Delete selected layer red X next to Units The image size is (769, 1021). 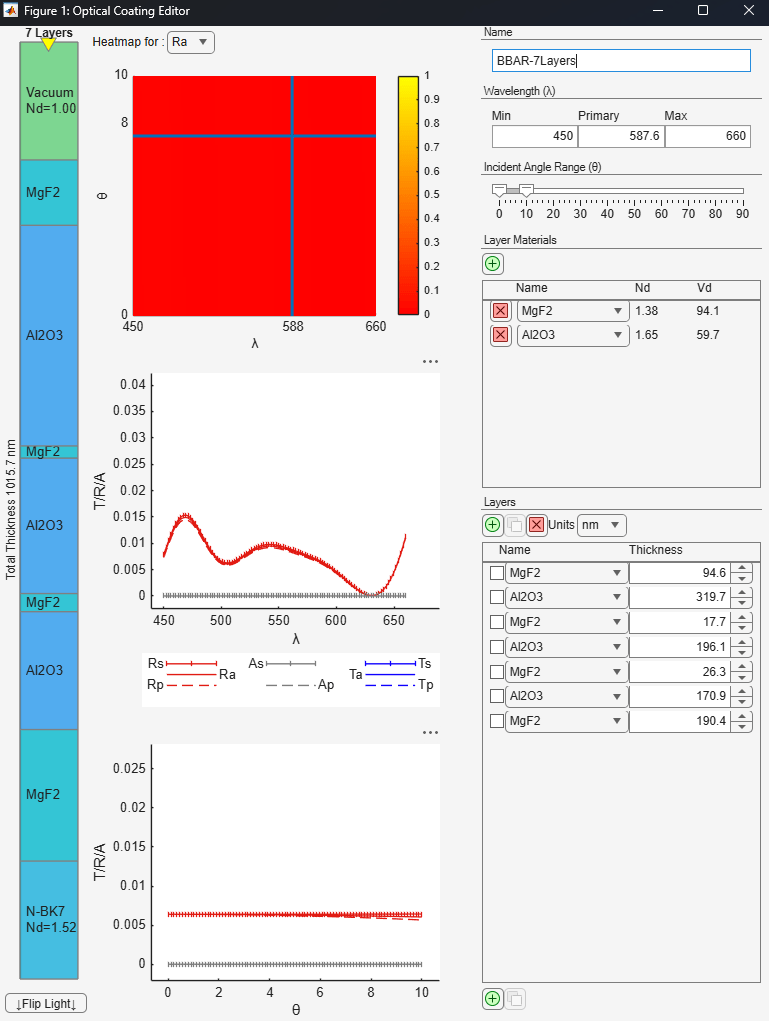[536, 524]
